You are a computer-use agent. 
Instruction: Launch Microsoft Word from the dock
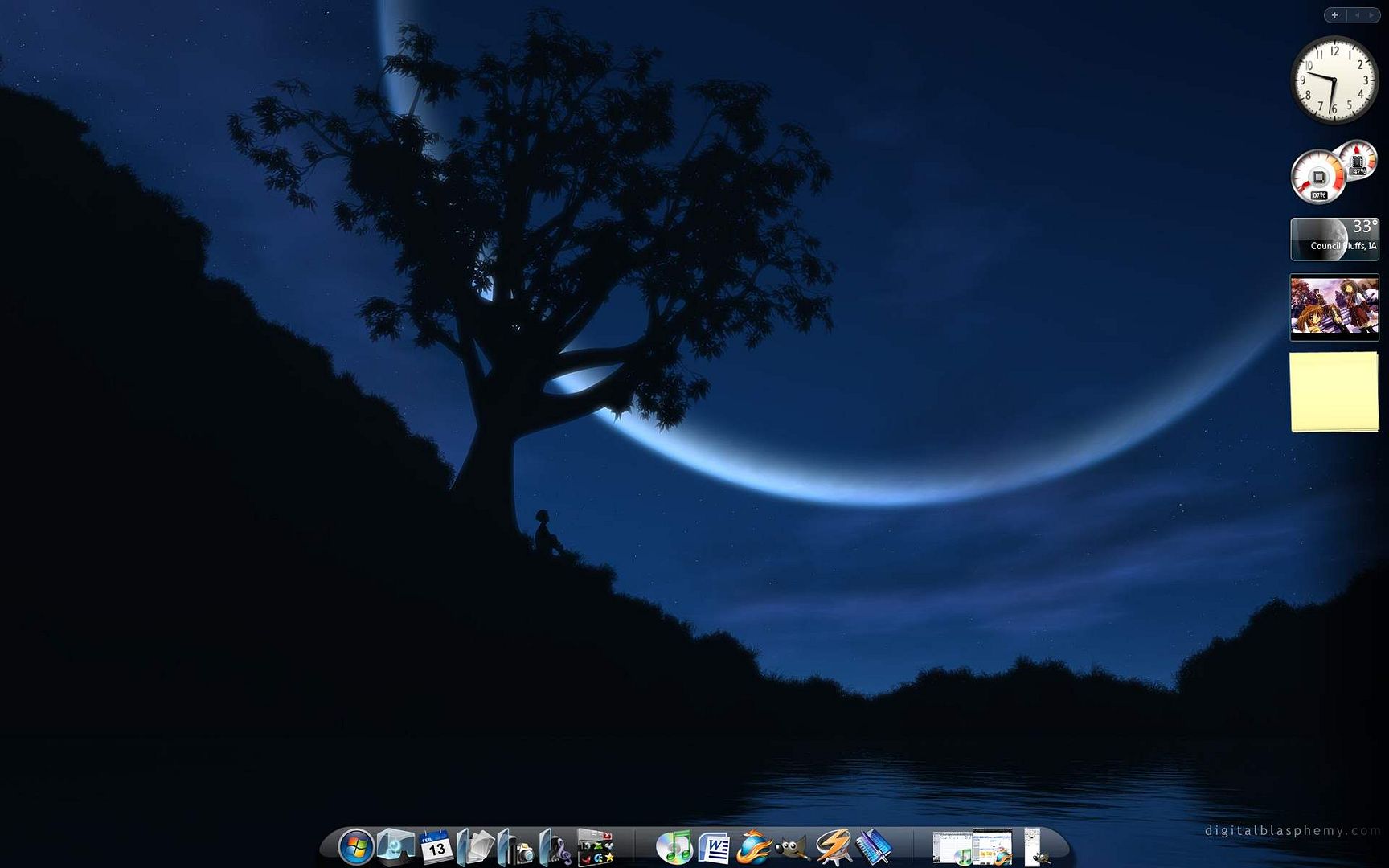tap(714, 848)
